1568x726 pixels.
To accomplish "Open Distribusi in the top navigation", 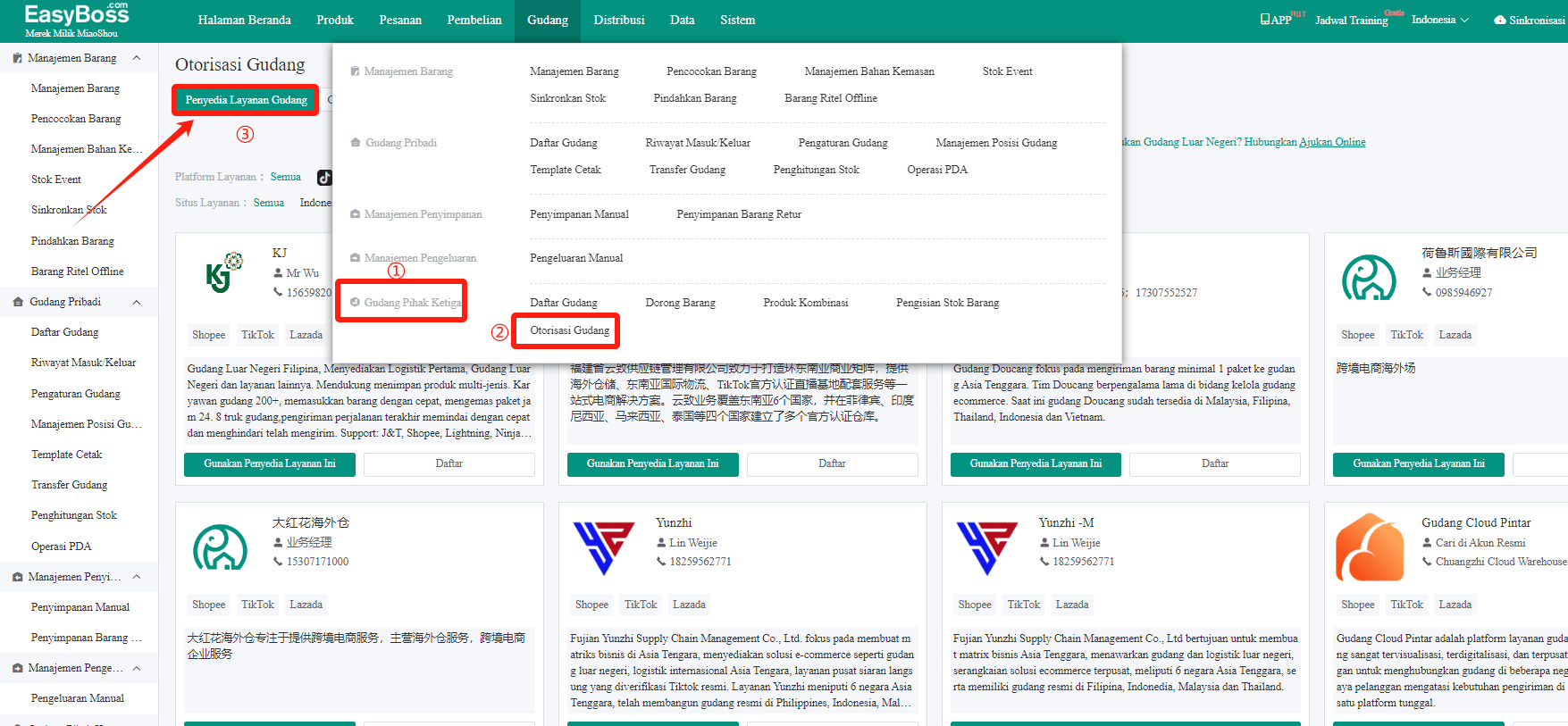I will [x=618, y=20].
